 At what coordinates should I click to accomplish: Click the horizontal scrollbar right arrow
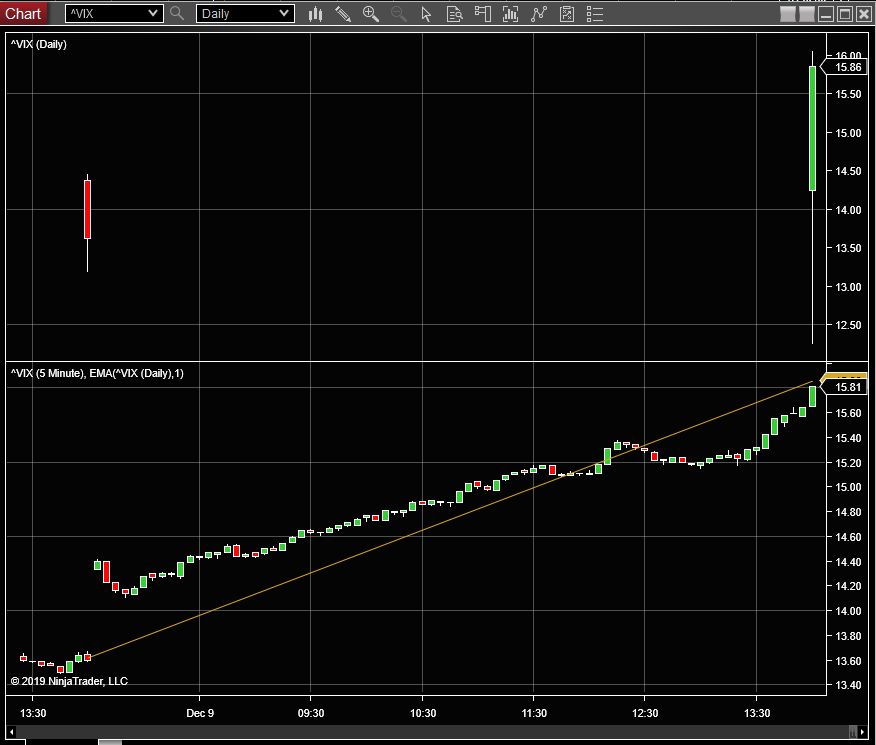tap(863, 732)
